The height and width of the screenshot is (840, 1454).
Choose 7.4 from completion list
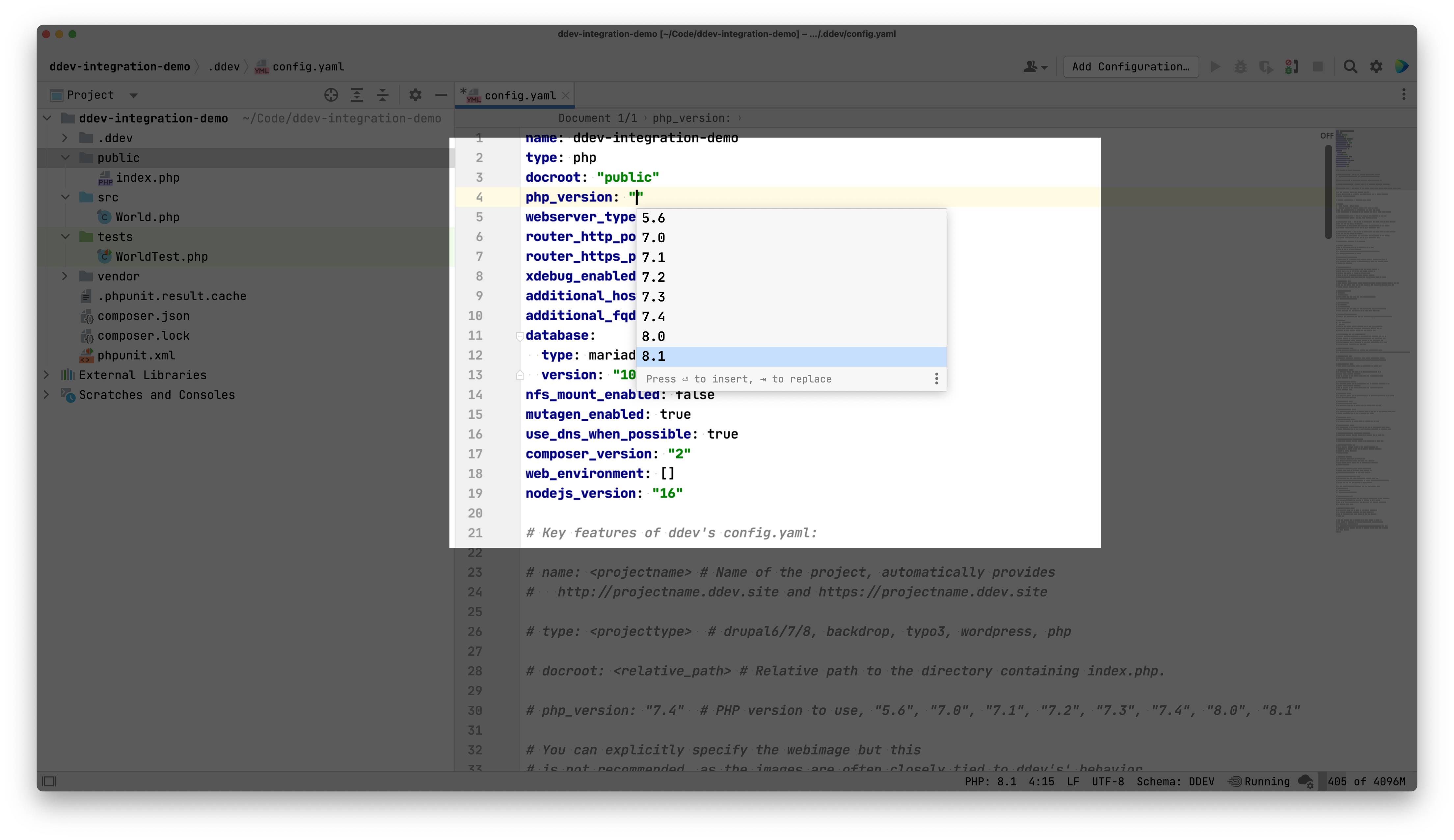[791, 317]
